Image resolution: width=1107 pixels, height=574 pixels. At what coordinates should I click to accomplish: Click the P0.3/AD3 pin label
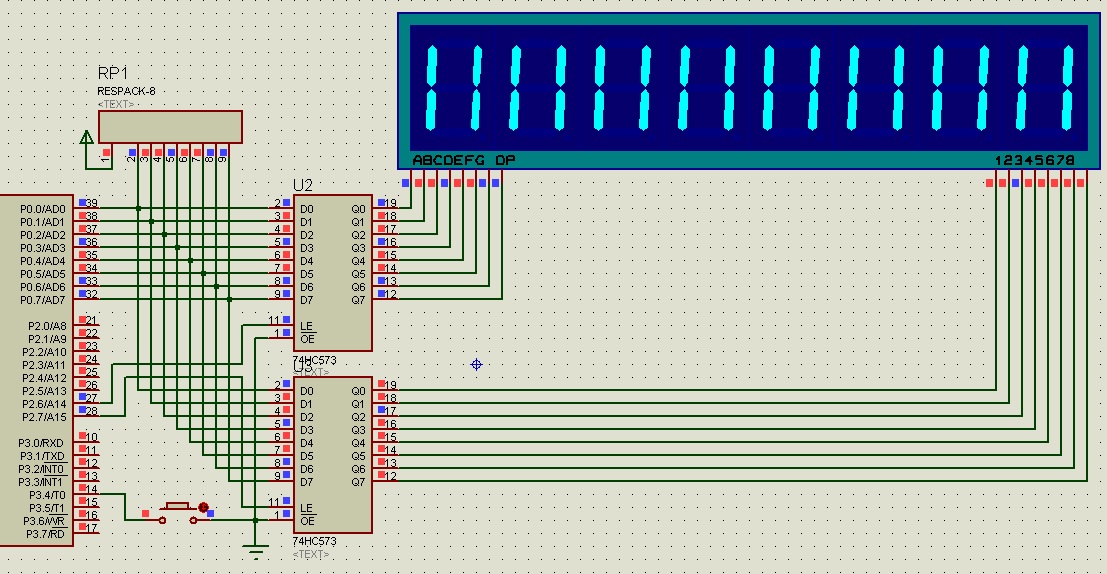pyautogui.click(x=42, y=248)
